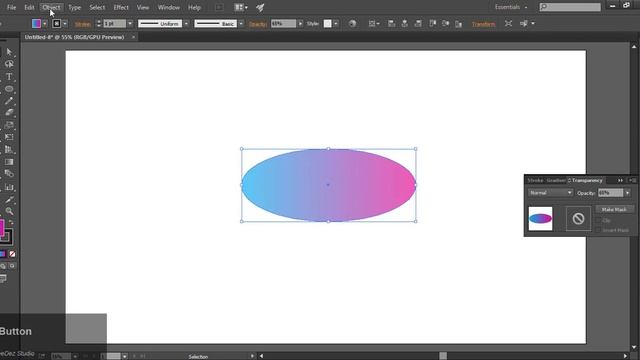
Task: Click Select Similar Objects icon
Action: click(524, 24)
